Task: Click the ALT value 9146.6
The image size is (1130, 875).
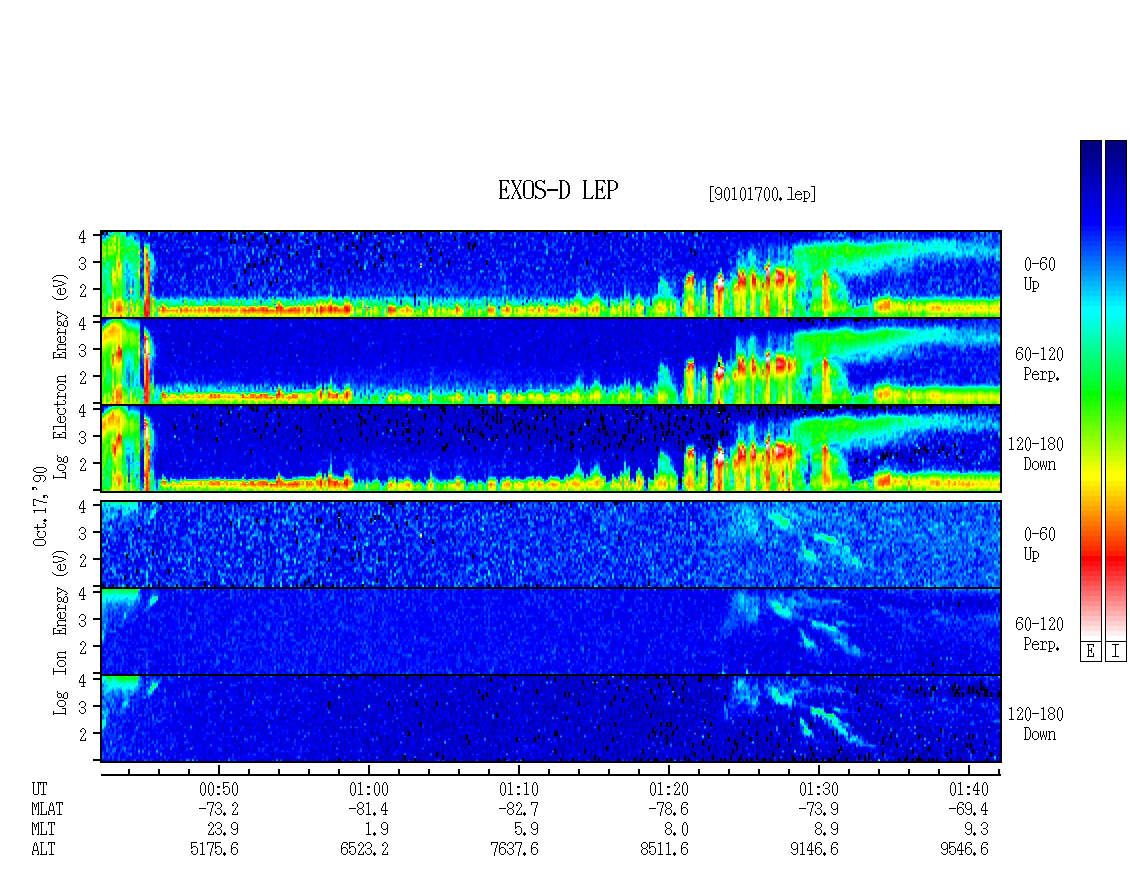Action: pyautogui.click(x=814, y=850)
